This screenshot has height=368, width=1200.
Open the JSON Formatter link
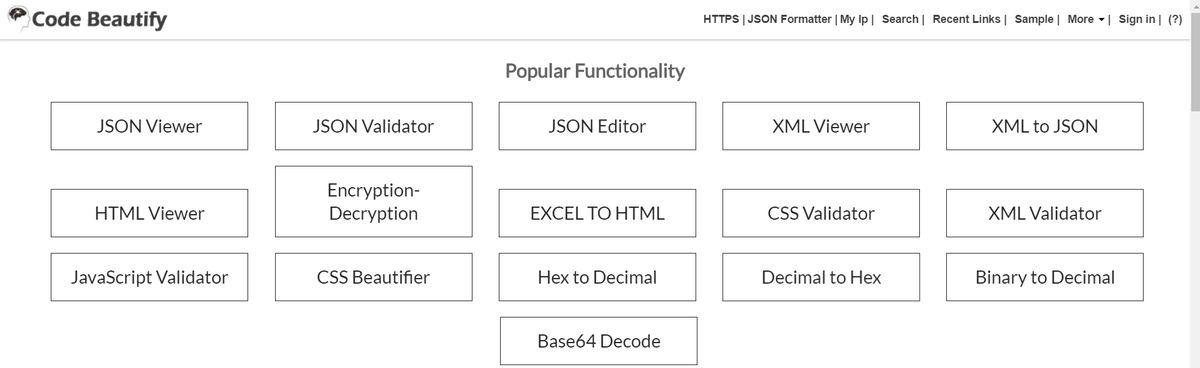[x=789, y=19]
